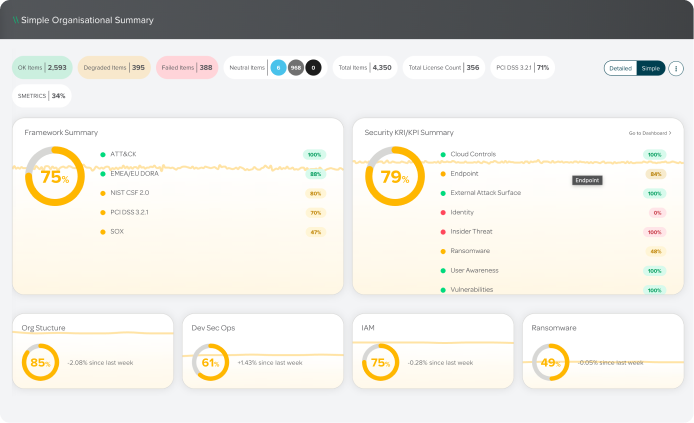Open the Cloud Controls KPI row

coord(553,154)
